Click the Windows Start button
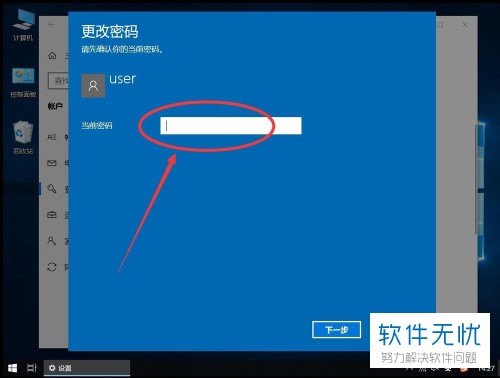The image size is (500, 378). [x=12, y=368]
